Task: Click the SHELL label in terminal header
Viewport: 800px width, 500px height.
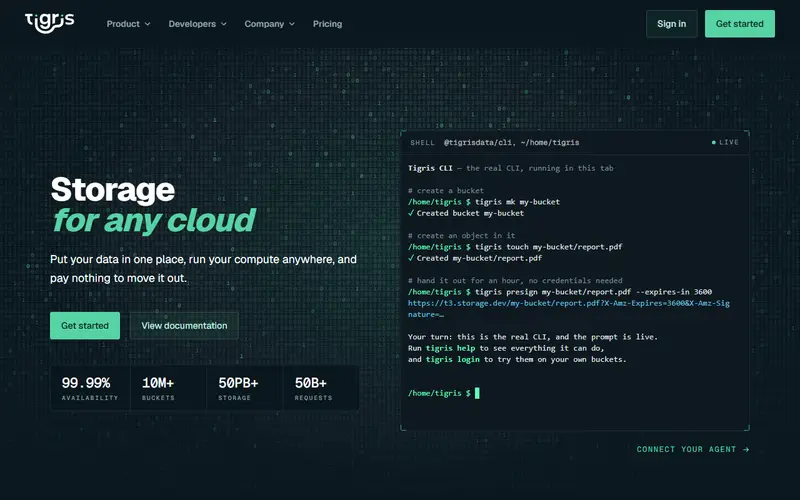Action: (422, 142)
